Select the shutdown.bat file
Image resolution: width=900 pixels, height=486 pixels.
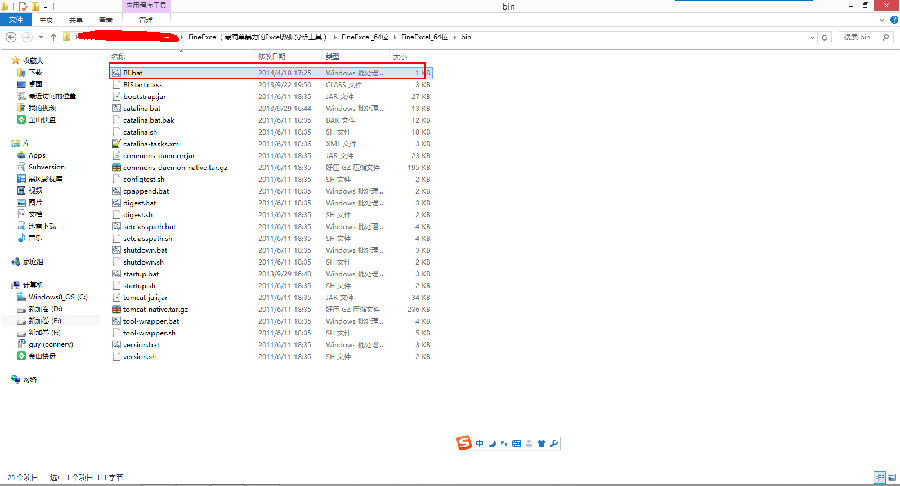click(140, 251)
